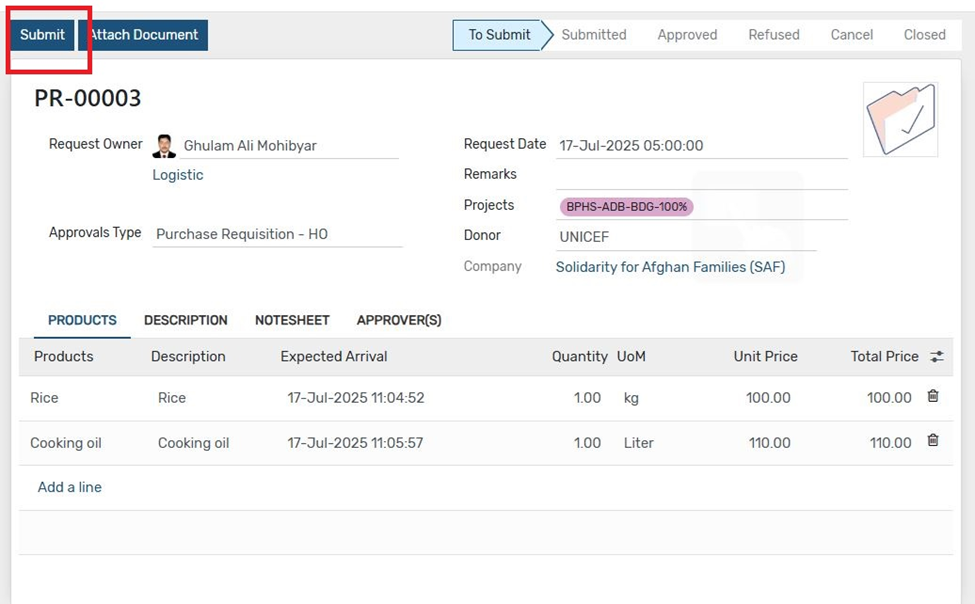The height and width of the screenshot is (604, 975).
Task: Click the BPHS-ADB-BDG-100% project tag
Action: (x=626, y=207)
